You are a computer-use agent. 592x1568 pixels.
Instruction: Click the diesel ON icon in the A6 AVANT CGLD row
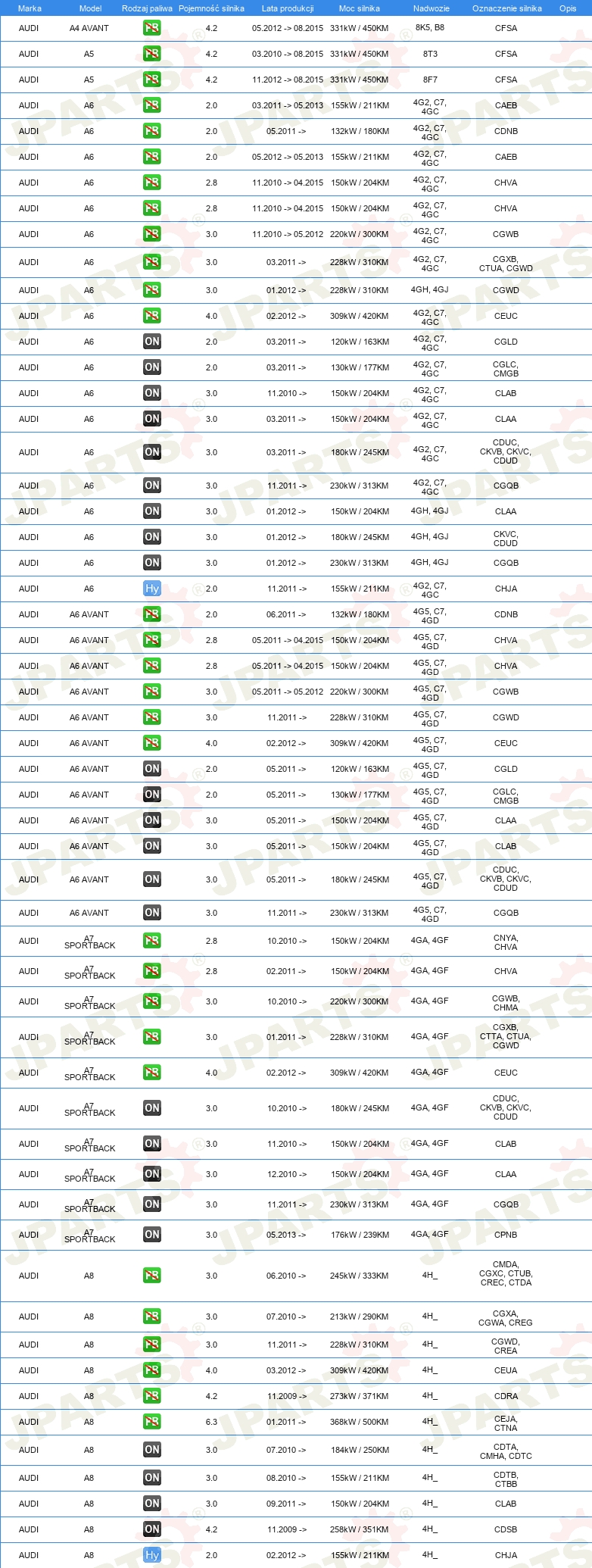152,769
